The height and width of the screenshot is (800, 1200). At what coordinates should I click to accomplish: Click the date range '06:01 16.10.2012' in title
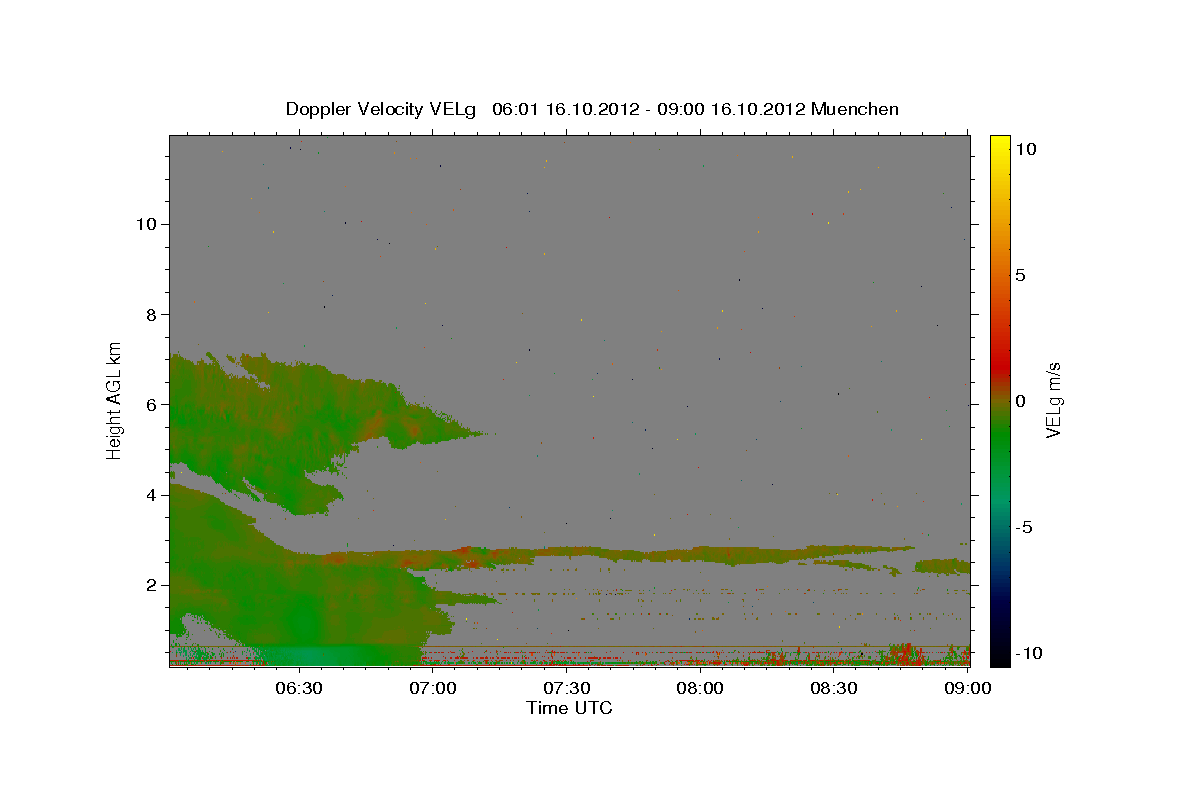coord(564,109)
